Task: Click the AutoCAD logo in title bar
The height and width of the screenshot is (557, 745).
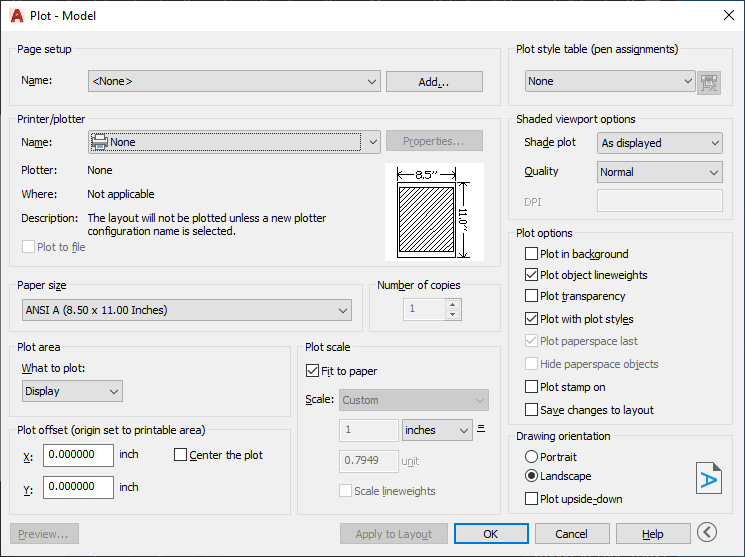Action: click(x=17, y=16)
